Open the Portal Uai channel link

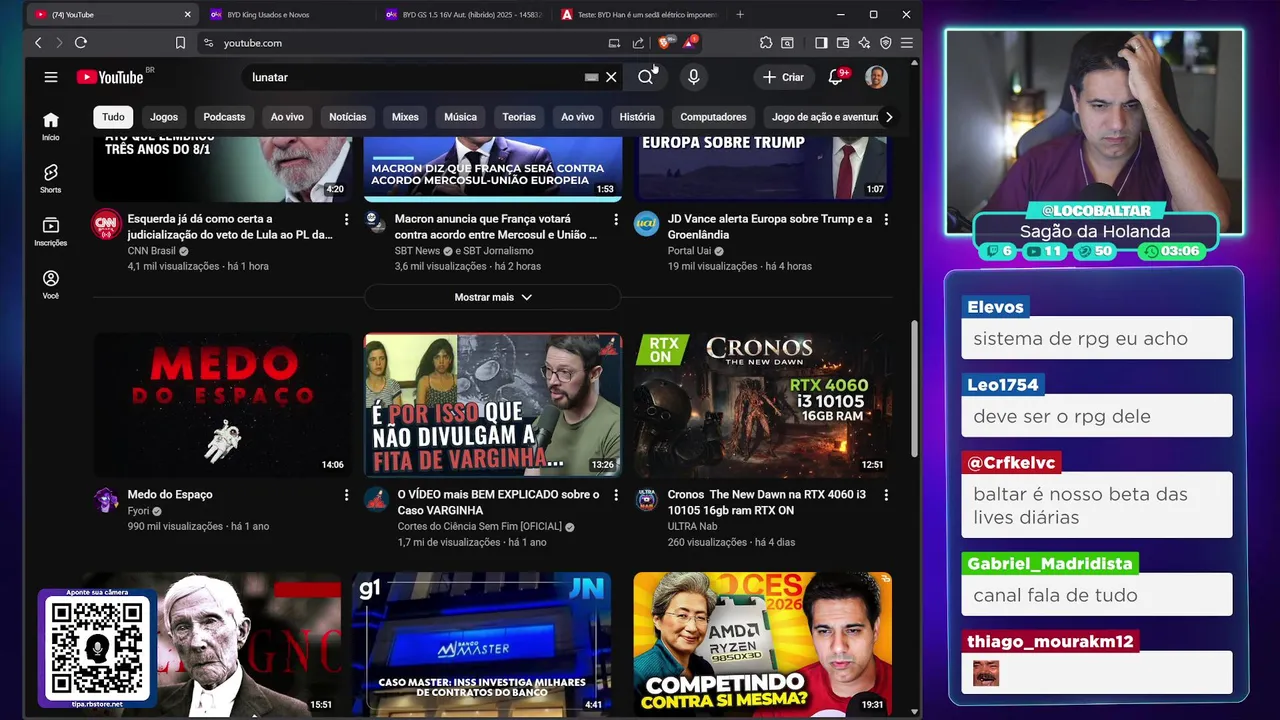pos(689,251)
